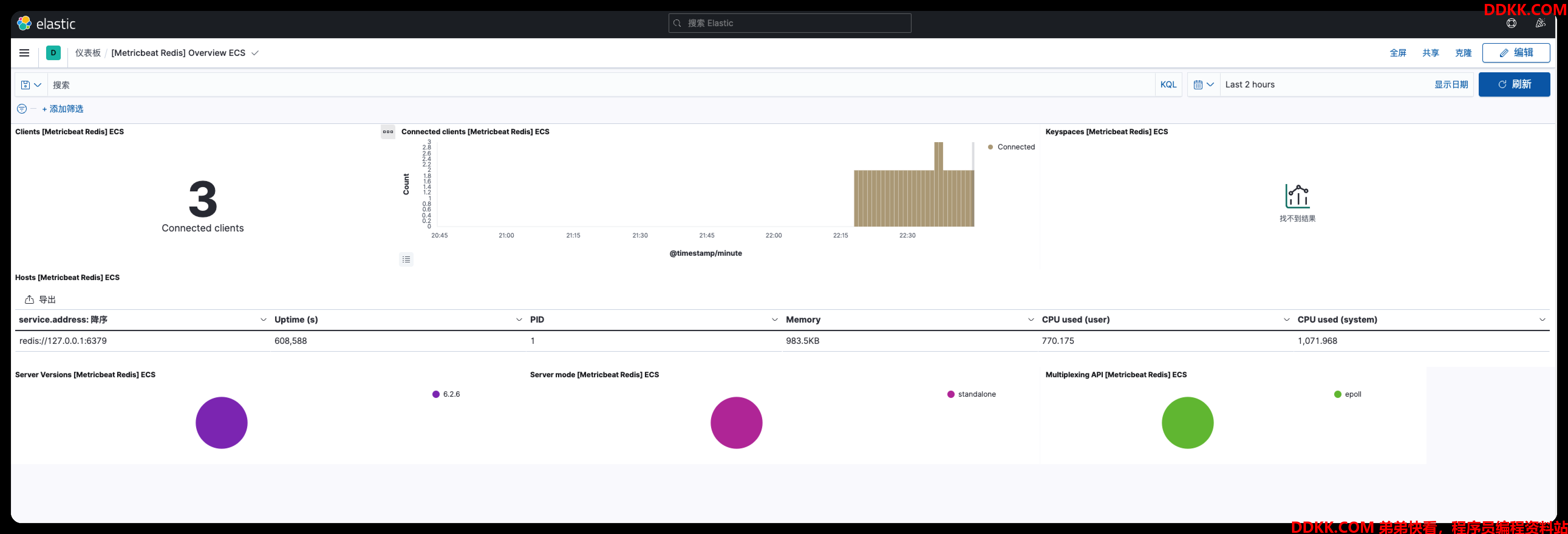Screen dimensions: 1568x534
Task: Click the 1,071.968 CPU system value
Action: (1317, 341)
